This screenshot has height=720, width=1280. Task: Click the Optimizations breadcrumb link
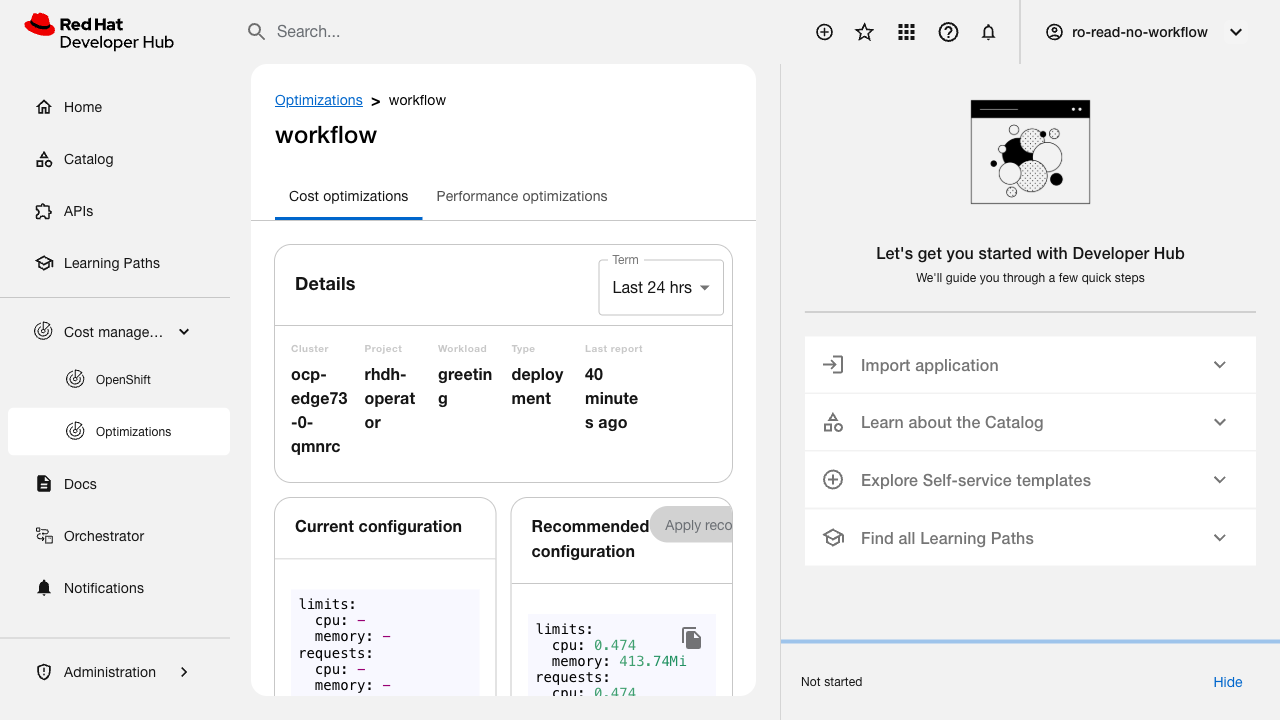(318, 100)
